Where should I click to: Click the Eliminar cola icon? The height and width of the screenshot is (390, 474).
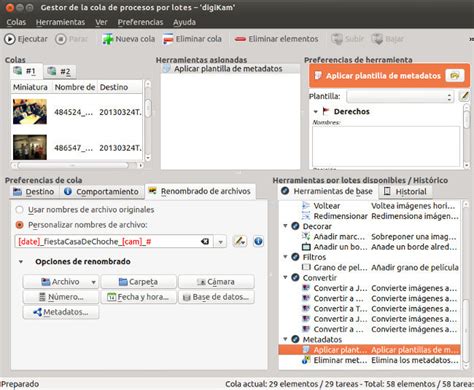click(168, 39)
